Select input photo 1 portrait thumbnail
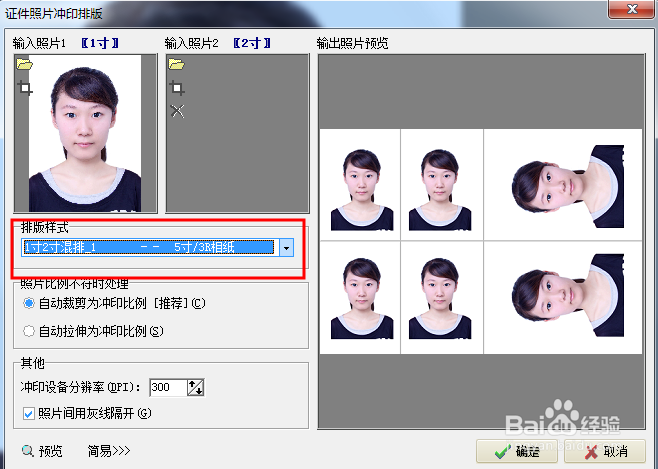The height and width of the screenshot is (469, 658). [x=85, y=133]
